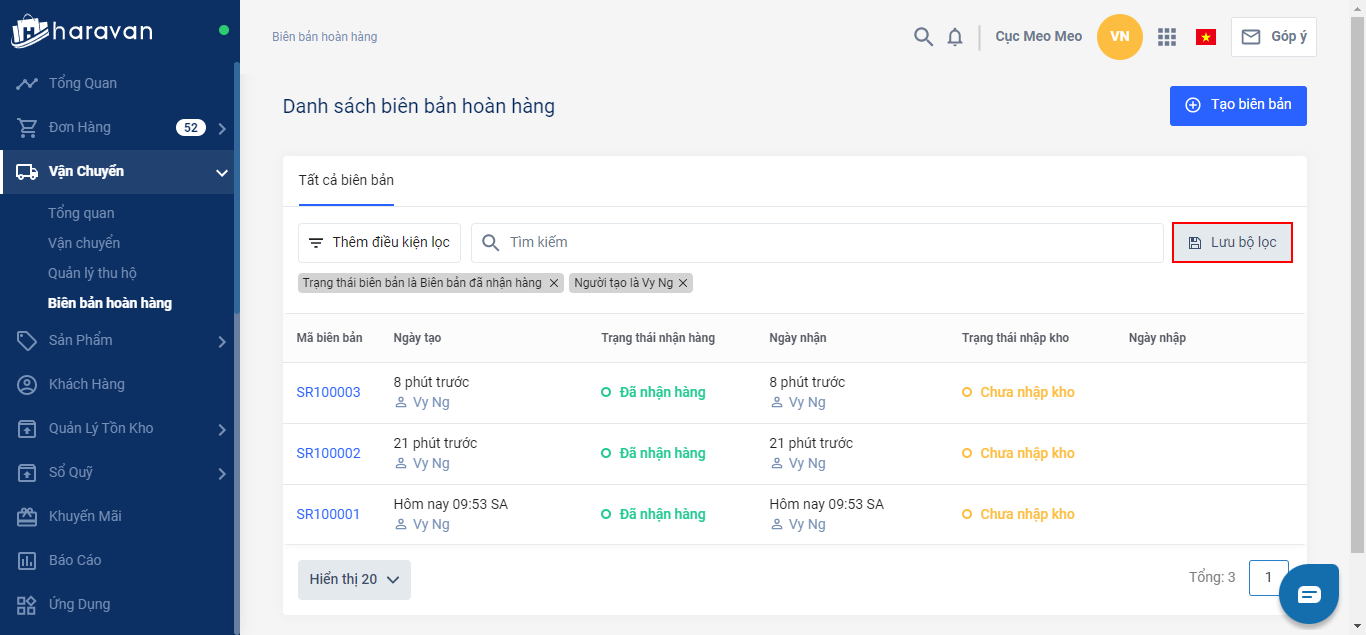Expand the Sản Phẩm sidebar menu
The width and height of the screenshot is (1366, 635).
pyautogui.click(x=222, y=341)
